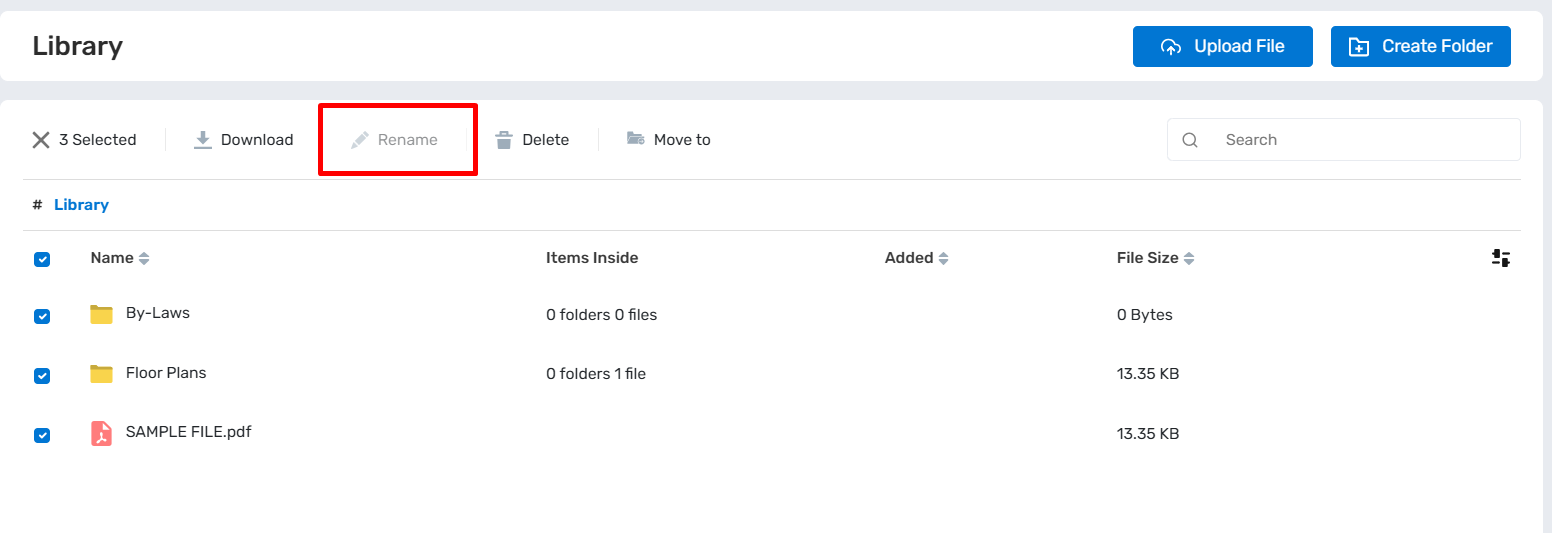Screen dimensions: 1552x533
Task: Uncheck the select-all header checkbox
Action: pos(42,259)
